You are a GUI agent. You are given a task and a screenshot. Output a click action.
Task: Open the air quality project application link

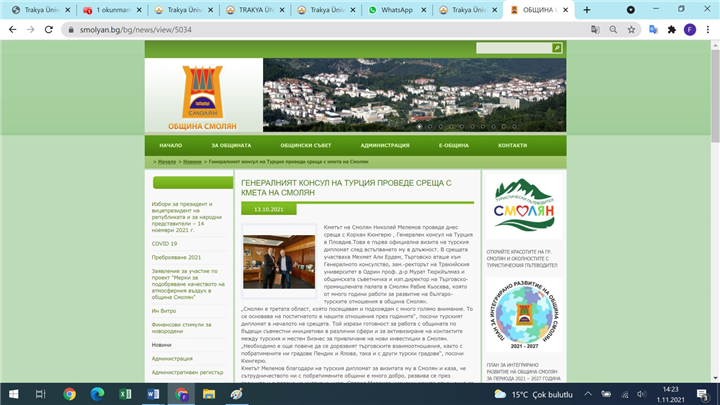(188, 284)
